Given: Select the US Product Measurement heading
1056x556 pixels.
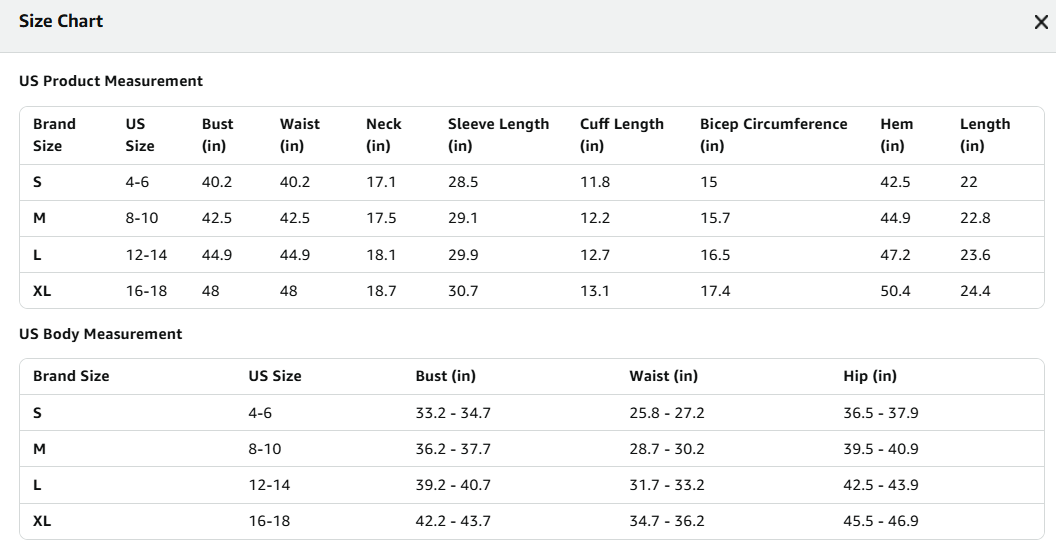Looking at the screenshot, I should coord(110,81).
